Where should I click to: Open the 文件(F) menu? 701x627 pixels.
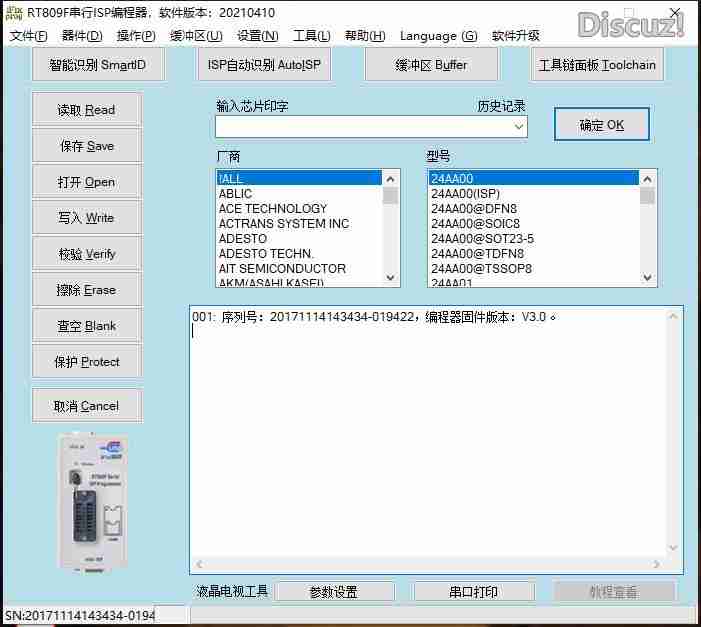tap(28, 36)
